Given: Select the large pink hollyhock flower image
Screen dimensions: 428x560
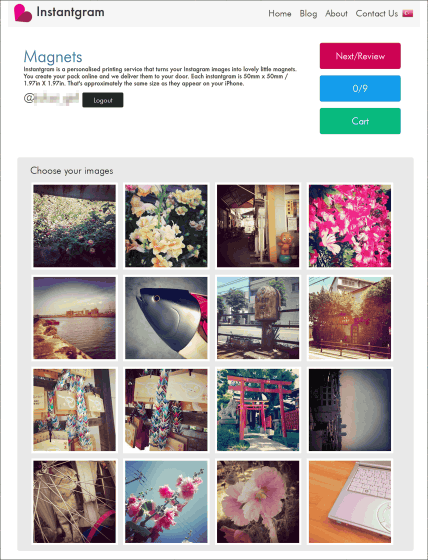Looking at the screenshot, I should coord(258,502).
